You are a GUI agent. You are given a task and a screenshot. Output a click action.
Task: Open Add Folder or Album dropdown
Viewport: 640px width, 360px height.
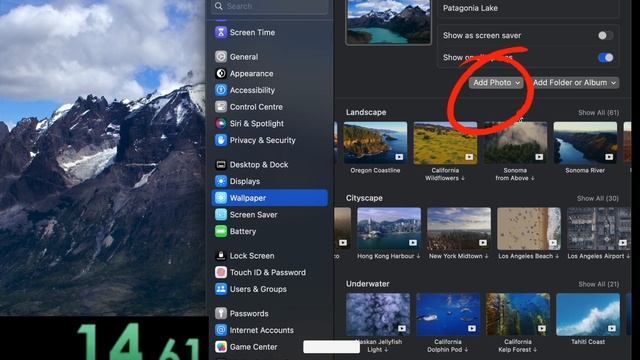point(575,82)
